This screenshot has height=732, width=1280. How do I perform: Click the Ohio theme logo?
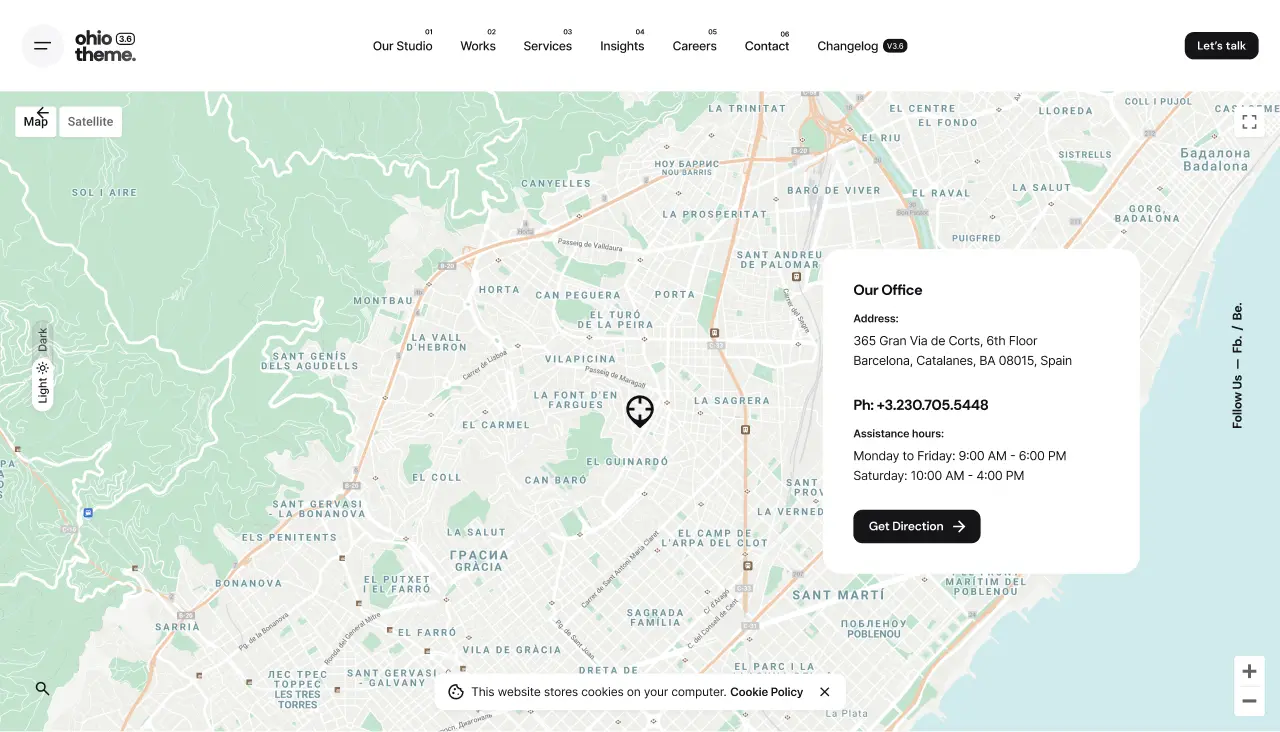point(104,46)
